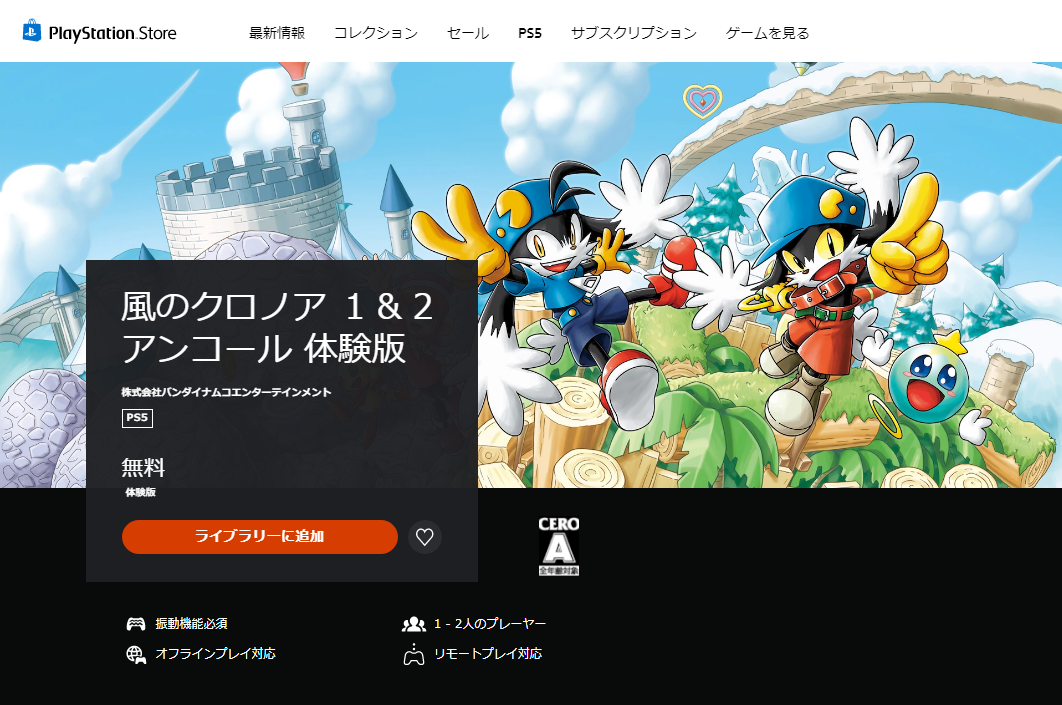Click the publisher name 株式会社バンダイナムコエンターテインメント

tap(226, 392)
